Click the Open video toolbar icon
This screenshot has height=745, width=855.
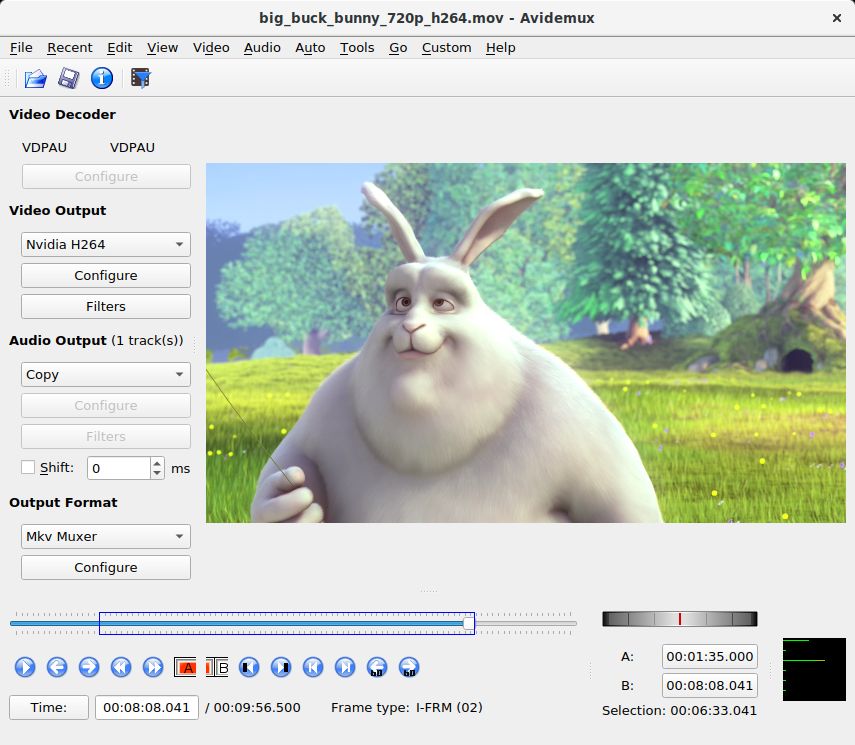coord(34,78)
